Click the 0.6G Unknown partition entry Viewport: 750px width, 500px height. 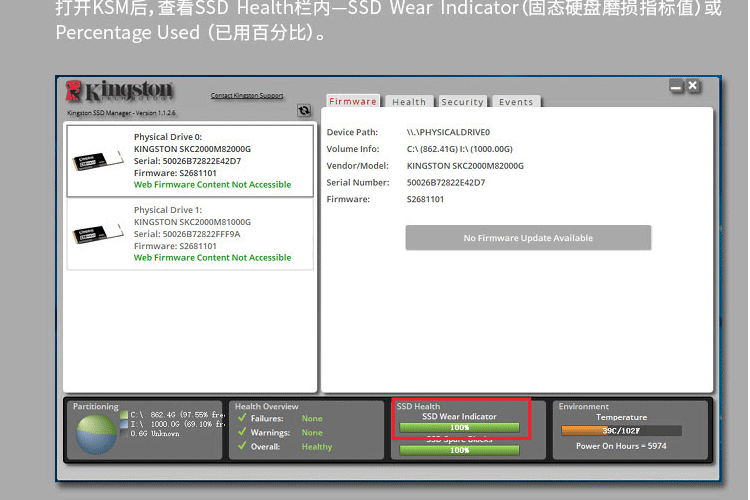[x=155, y=433]
